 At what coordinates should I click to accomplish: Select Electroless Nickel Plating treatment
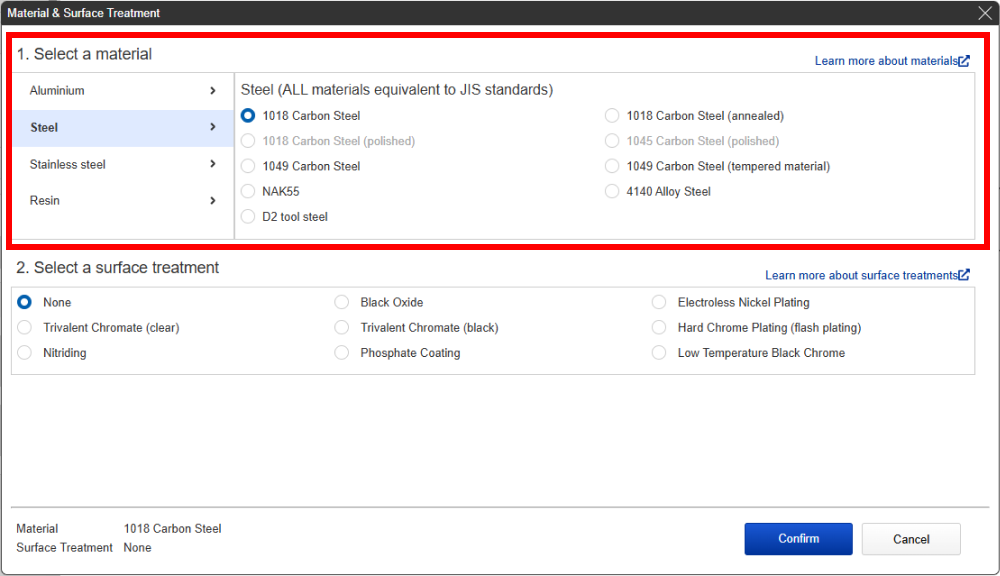click(x=658, y=302)
